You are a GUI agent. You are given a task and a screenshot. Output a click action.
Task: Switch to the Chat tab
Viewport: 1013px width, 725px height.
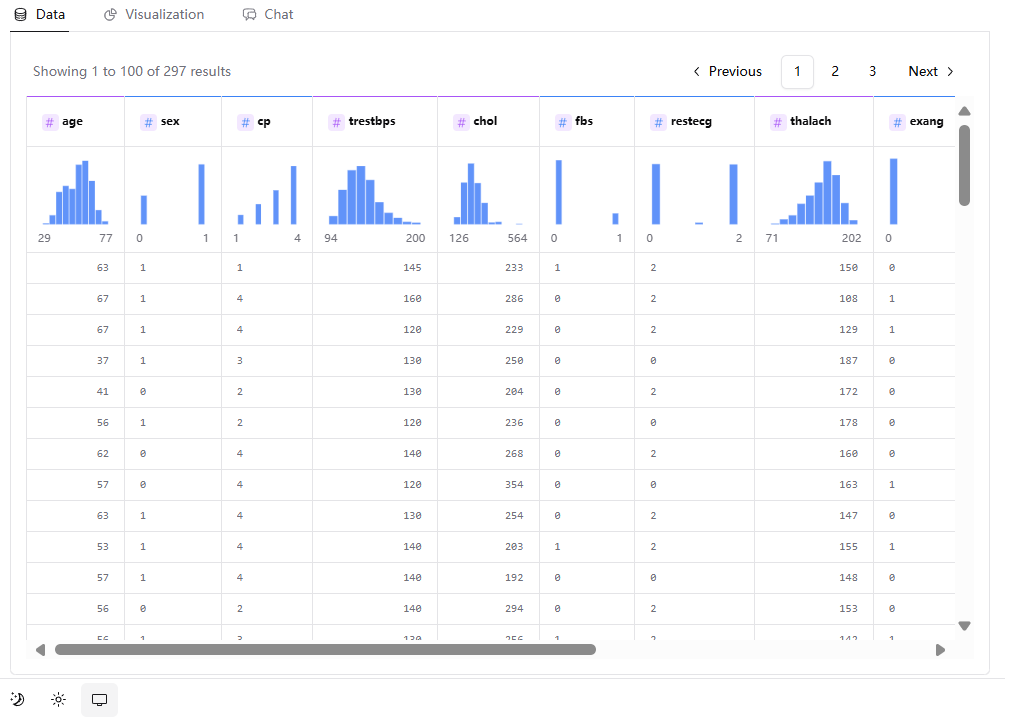[x=268, y=15]
